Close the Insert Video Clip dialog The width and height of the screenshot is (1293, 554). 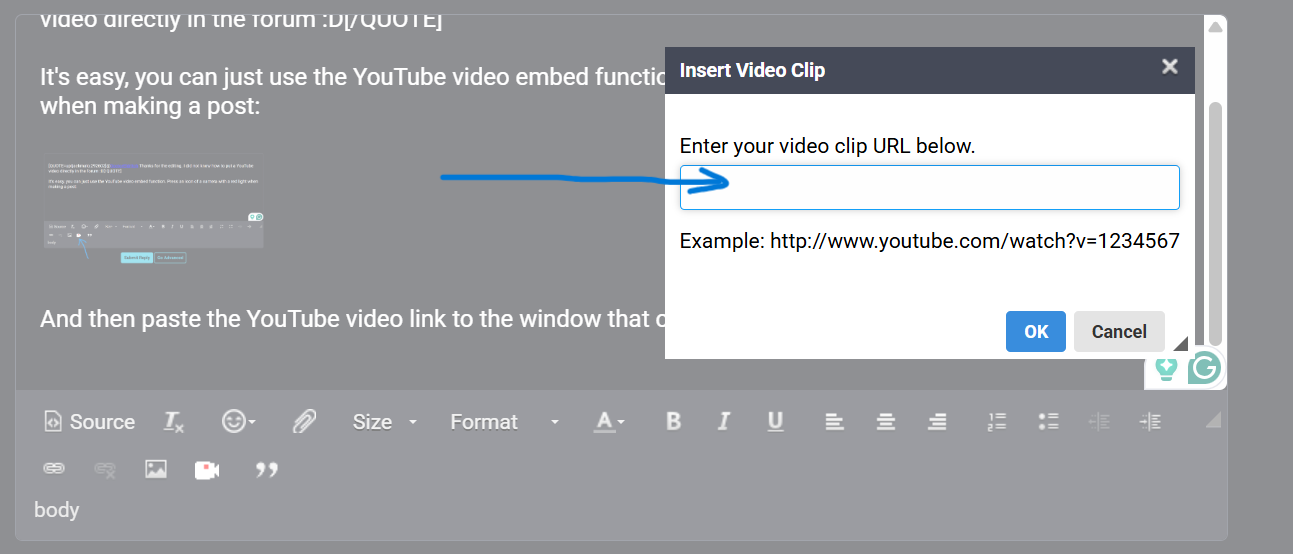(1169, 67)
